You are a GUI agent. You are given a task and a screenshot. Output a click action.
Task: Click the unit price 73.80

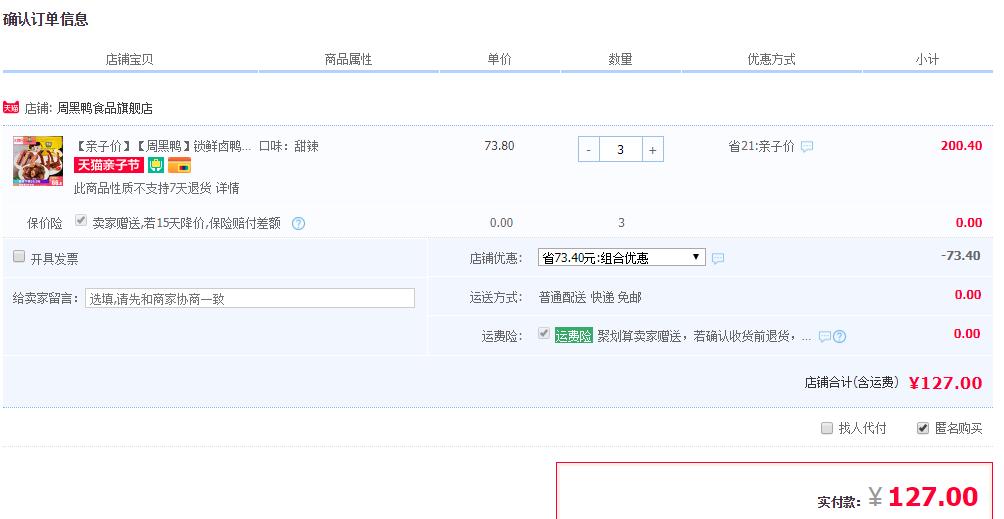[x=499, y=146]
